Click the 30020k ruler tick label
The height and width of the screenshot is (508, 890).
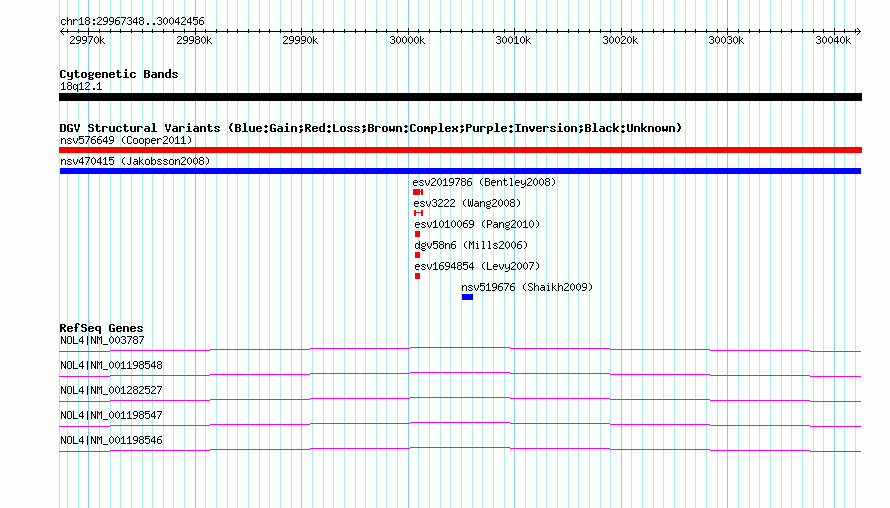tap(620, 41)
